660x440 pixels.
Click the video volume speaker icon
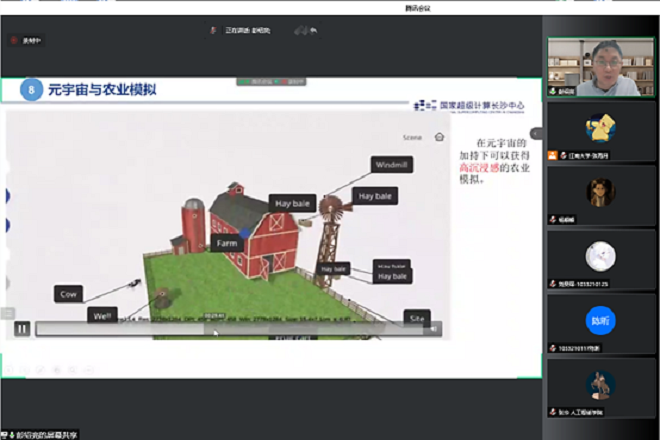(432, 328)
